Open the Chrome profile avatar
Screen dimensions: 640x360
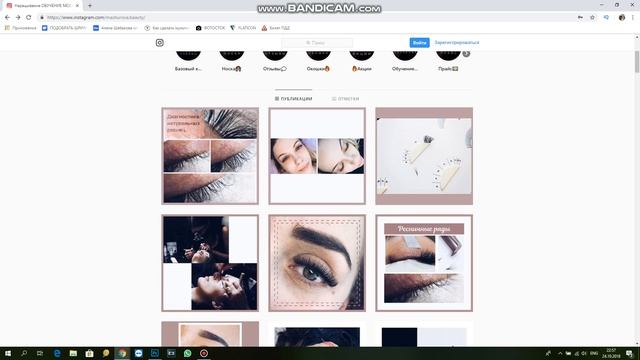tap(622, 18)
